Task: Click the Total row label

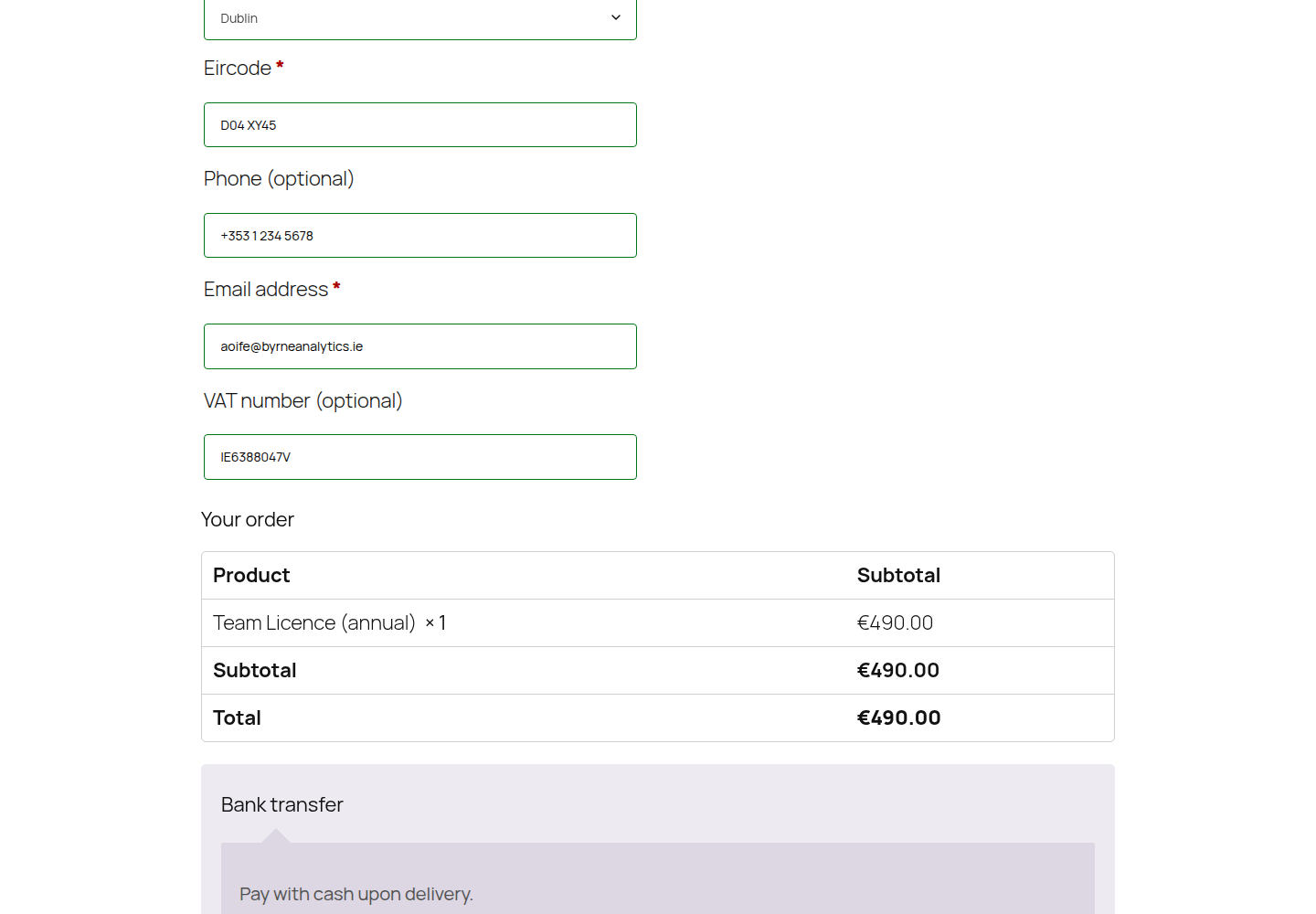Action: pos(237,718)
